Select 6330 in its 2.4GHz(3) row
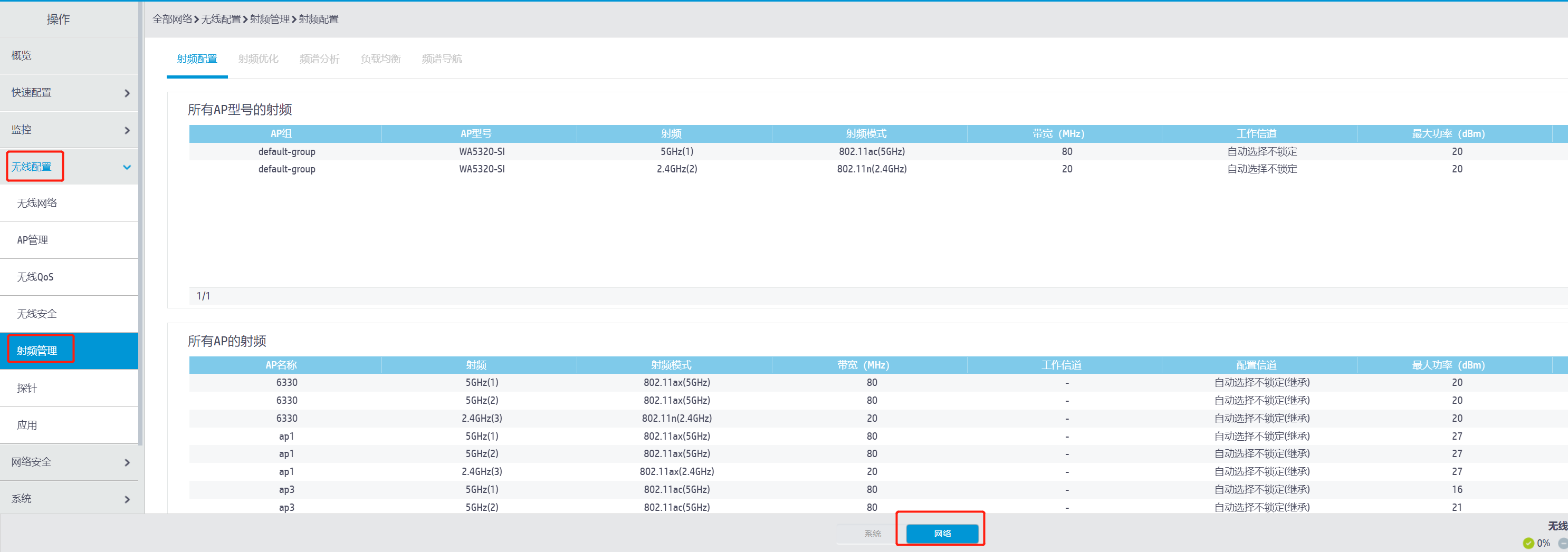This screenshot has width=1568, height=552. coord(286,419)
